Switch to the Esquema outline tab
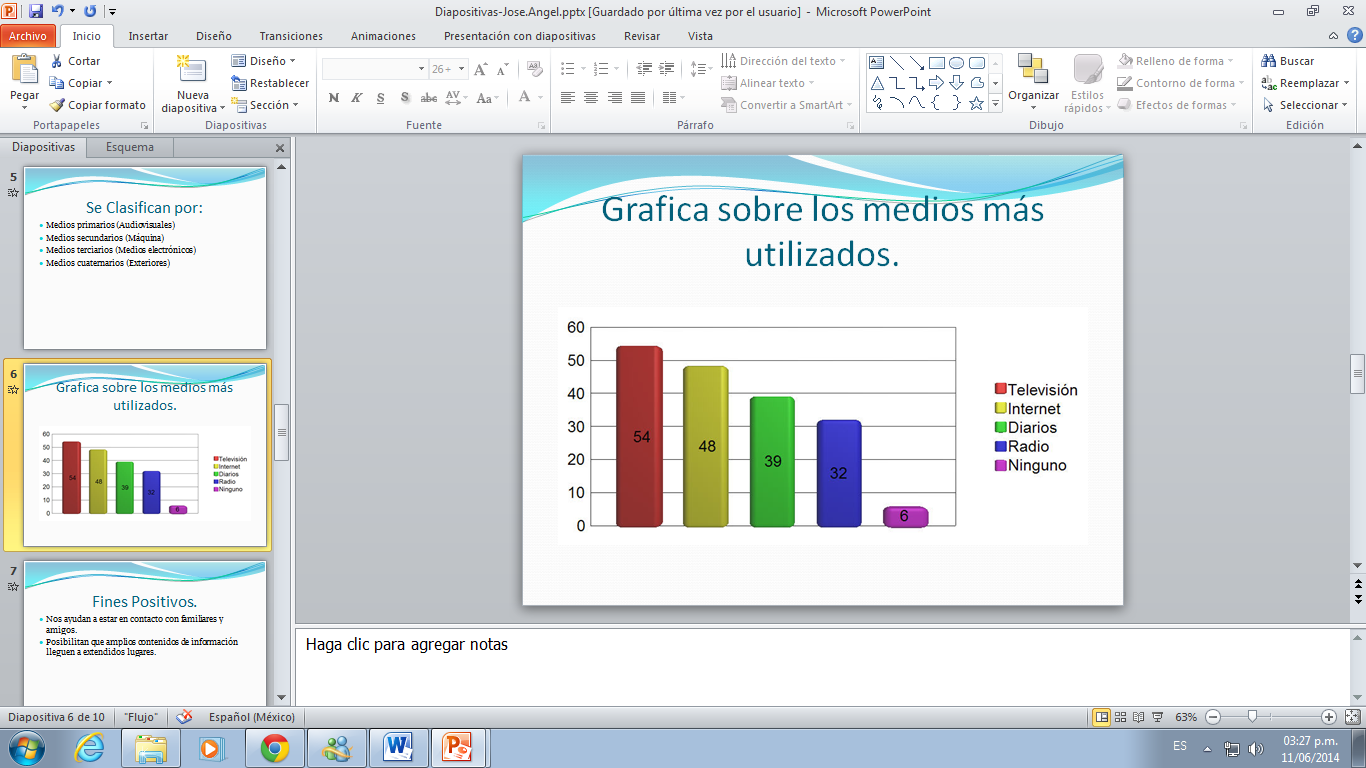 click(x=130, y=147)
